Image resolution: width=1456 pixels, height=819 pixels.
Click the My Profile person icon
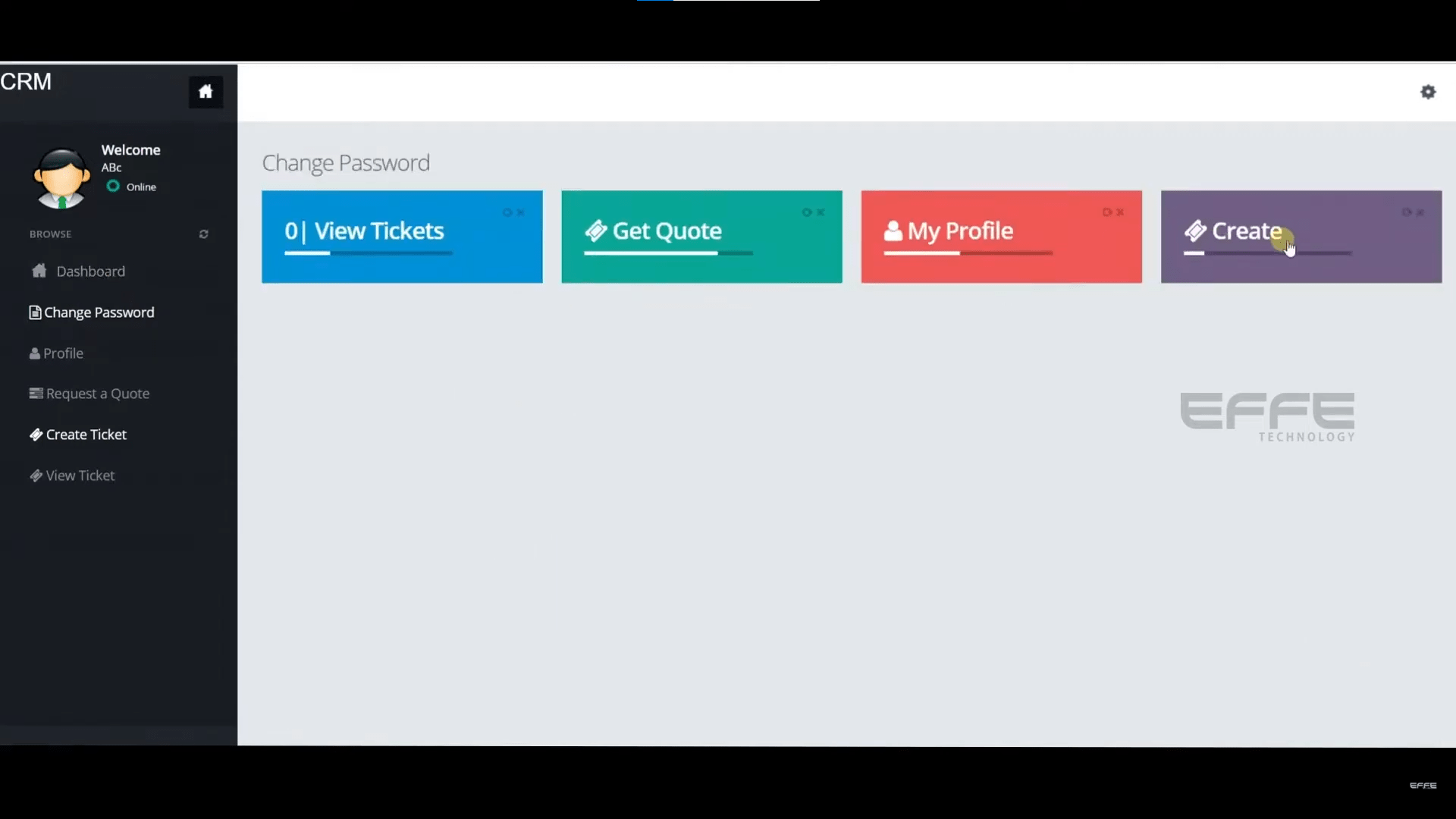[893, 230]
